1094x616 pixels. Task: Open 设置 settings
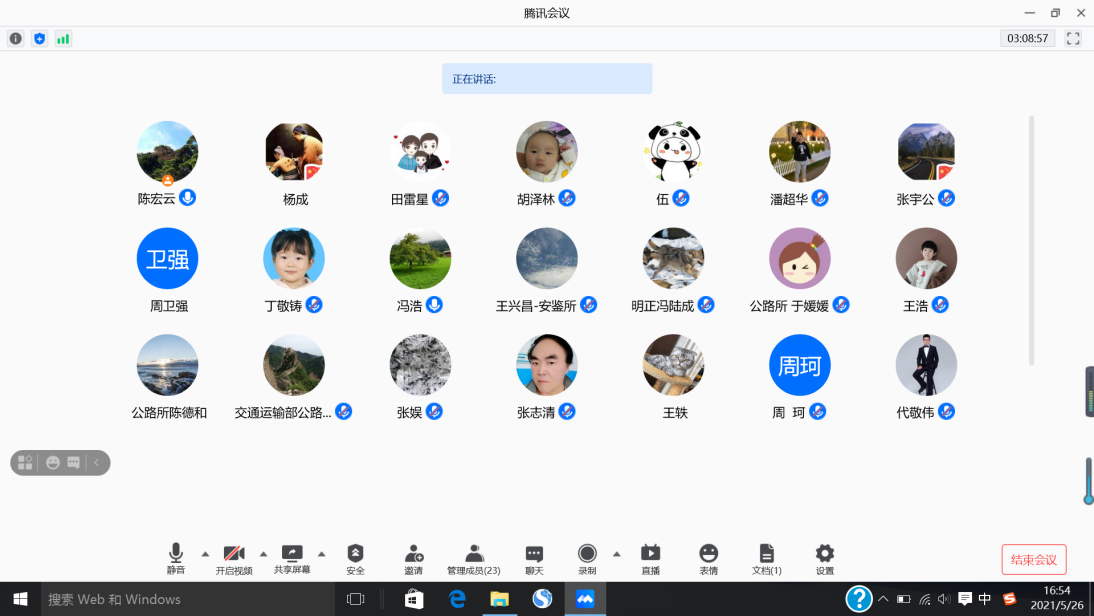tap(825, 559)
